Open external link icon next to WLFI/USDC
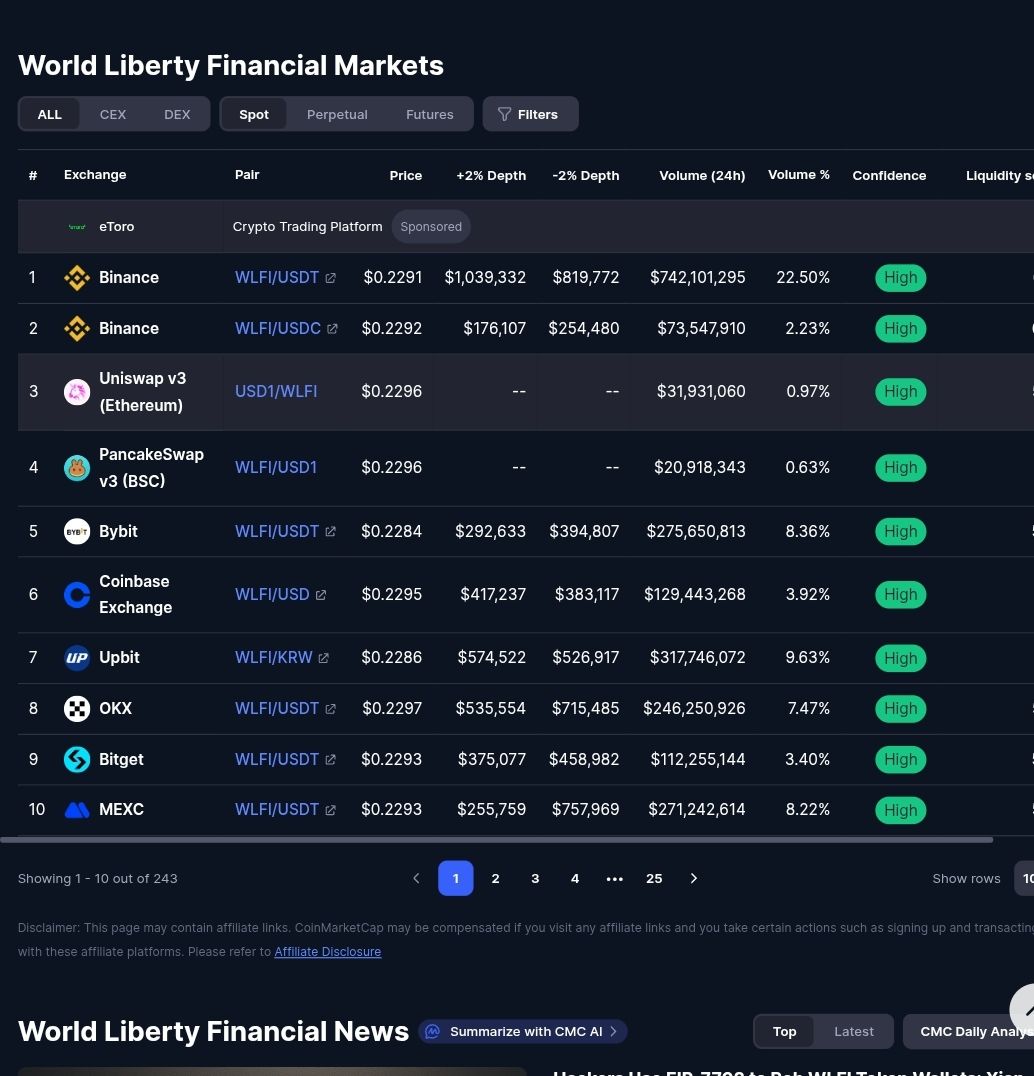 pyautogui.click(x=332, y=329)
